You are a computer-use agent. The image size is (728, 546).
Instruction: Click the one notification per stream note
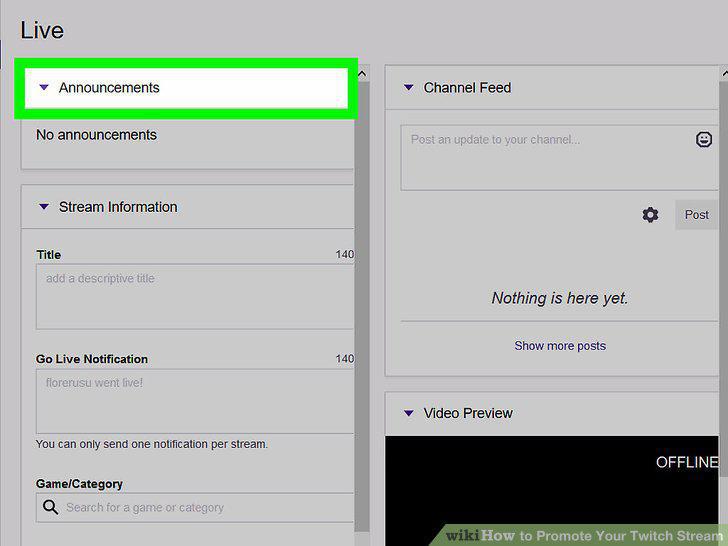click(x=151, y=444)
